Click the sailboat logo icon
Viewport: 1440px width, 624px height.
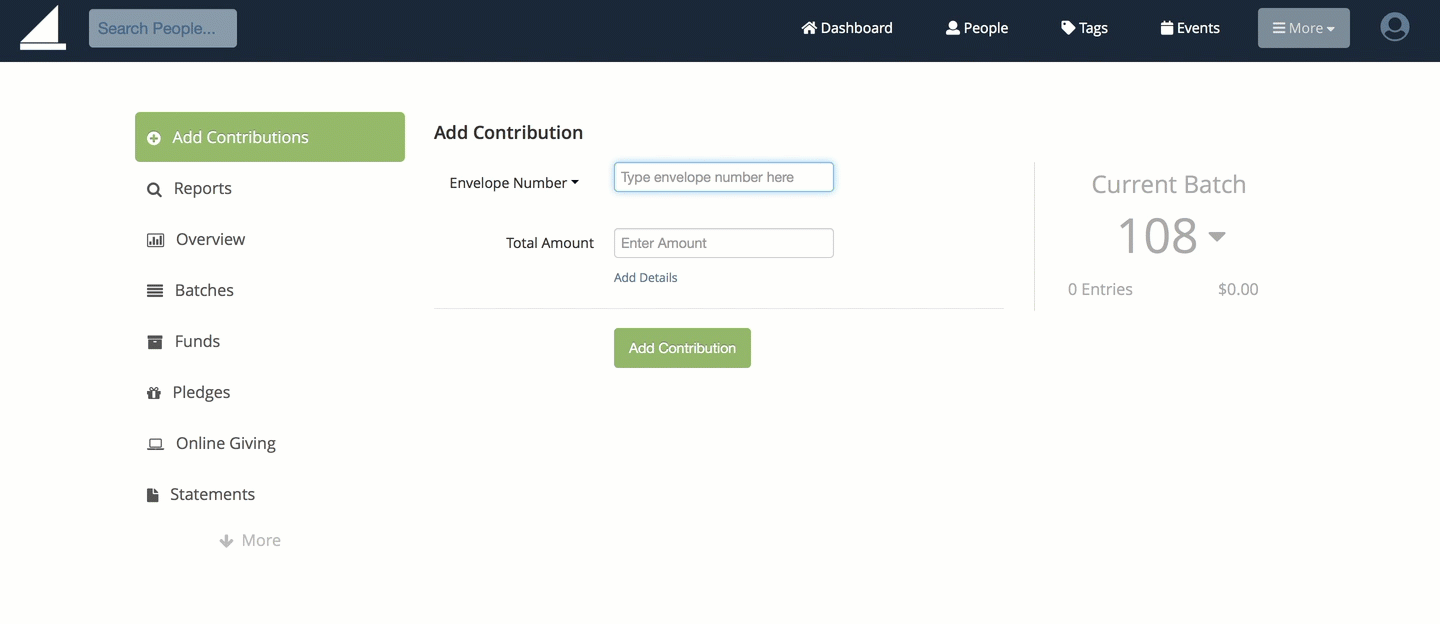pyautogui.click(x=43, y=28)
